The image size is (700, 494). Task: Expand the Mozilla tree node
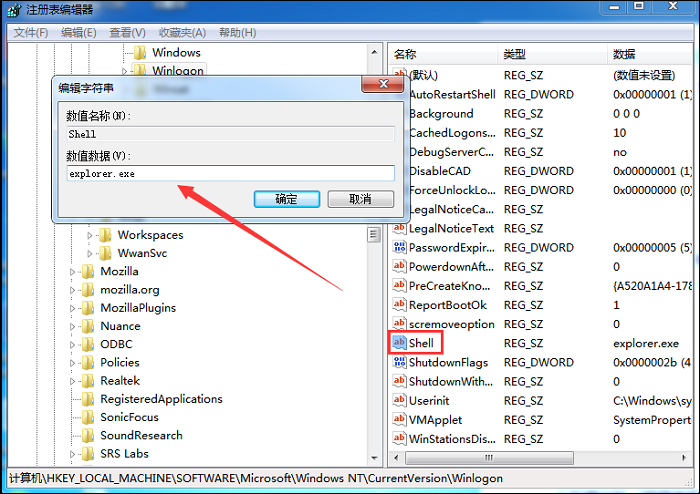point(72,272)
